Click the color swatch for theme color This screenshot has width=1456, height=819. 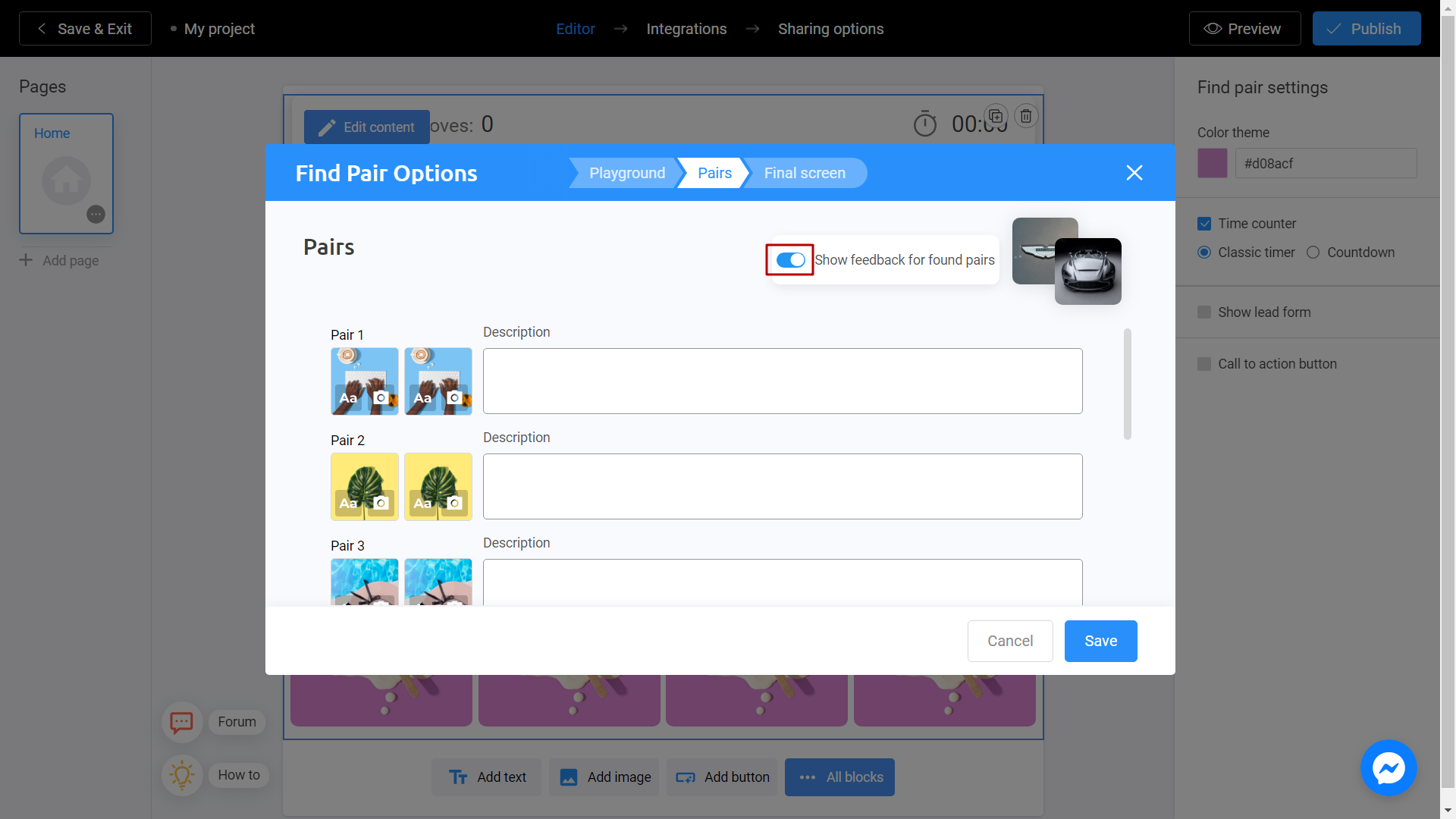tap(1212, 163)
